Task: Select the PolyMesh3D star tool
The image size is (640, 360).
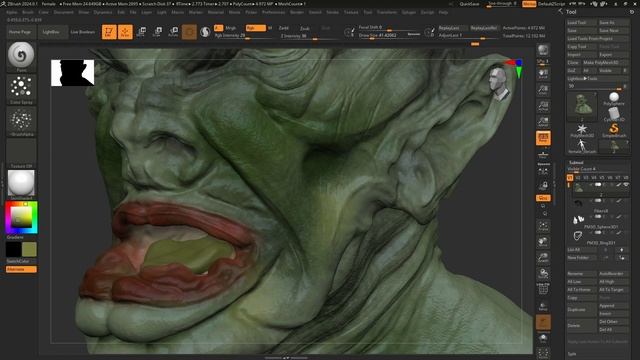Action: point(582,130)
